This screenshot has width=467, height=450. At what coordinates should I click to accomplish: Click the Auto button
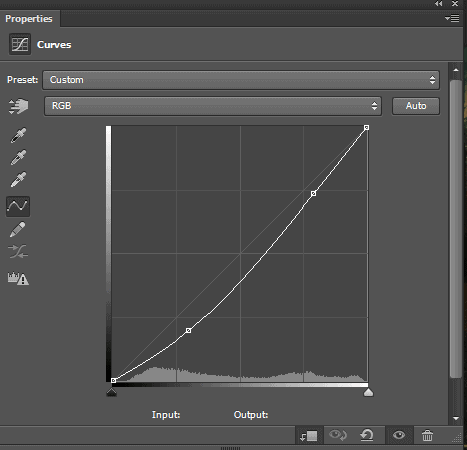(x=416, y=106)
